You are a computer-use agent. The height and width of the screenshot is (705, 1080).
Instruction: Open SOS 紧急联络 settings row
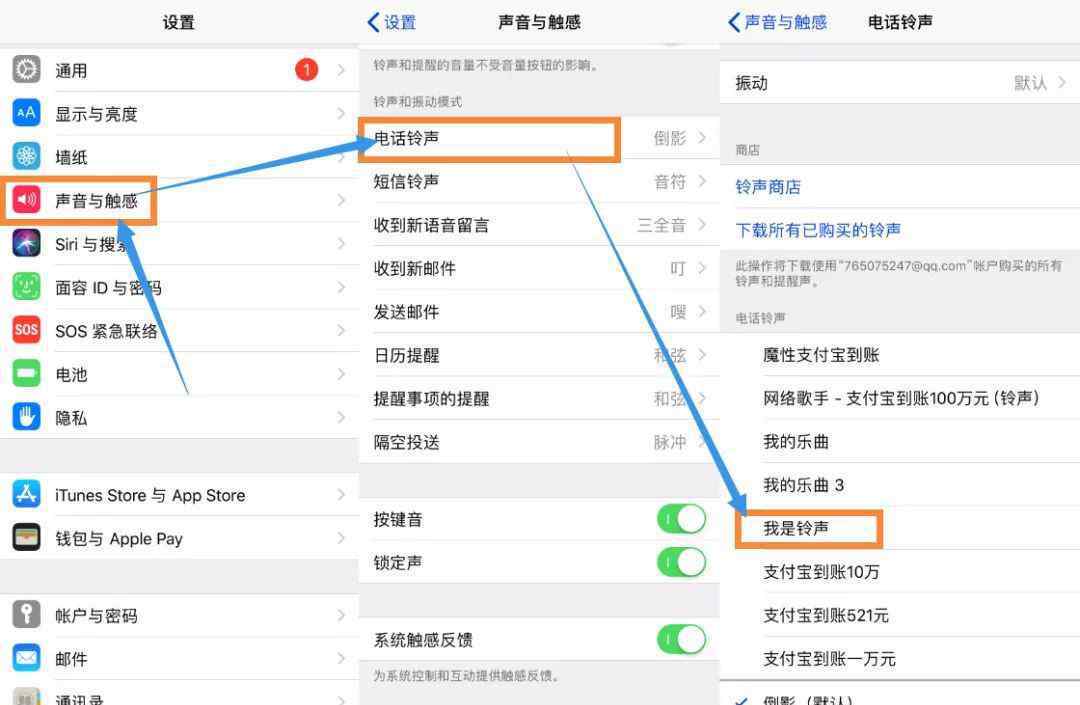point(179,330)
